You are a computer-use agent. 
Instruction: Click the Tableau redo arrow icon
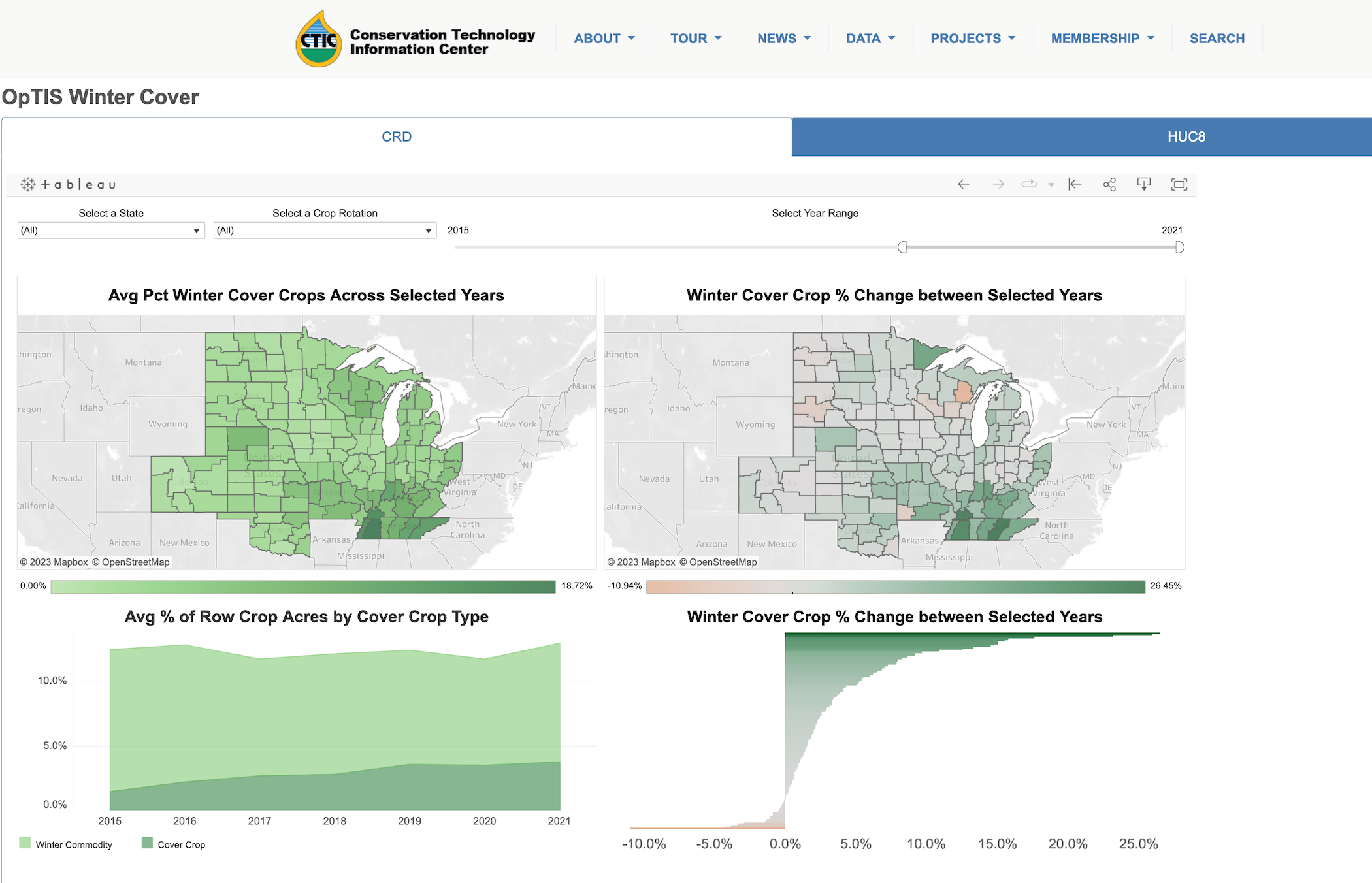[x=998, y=184]
